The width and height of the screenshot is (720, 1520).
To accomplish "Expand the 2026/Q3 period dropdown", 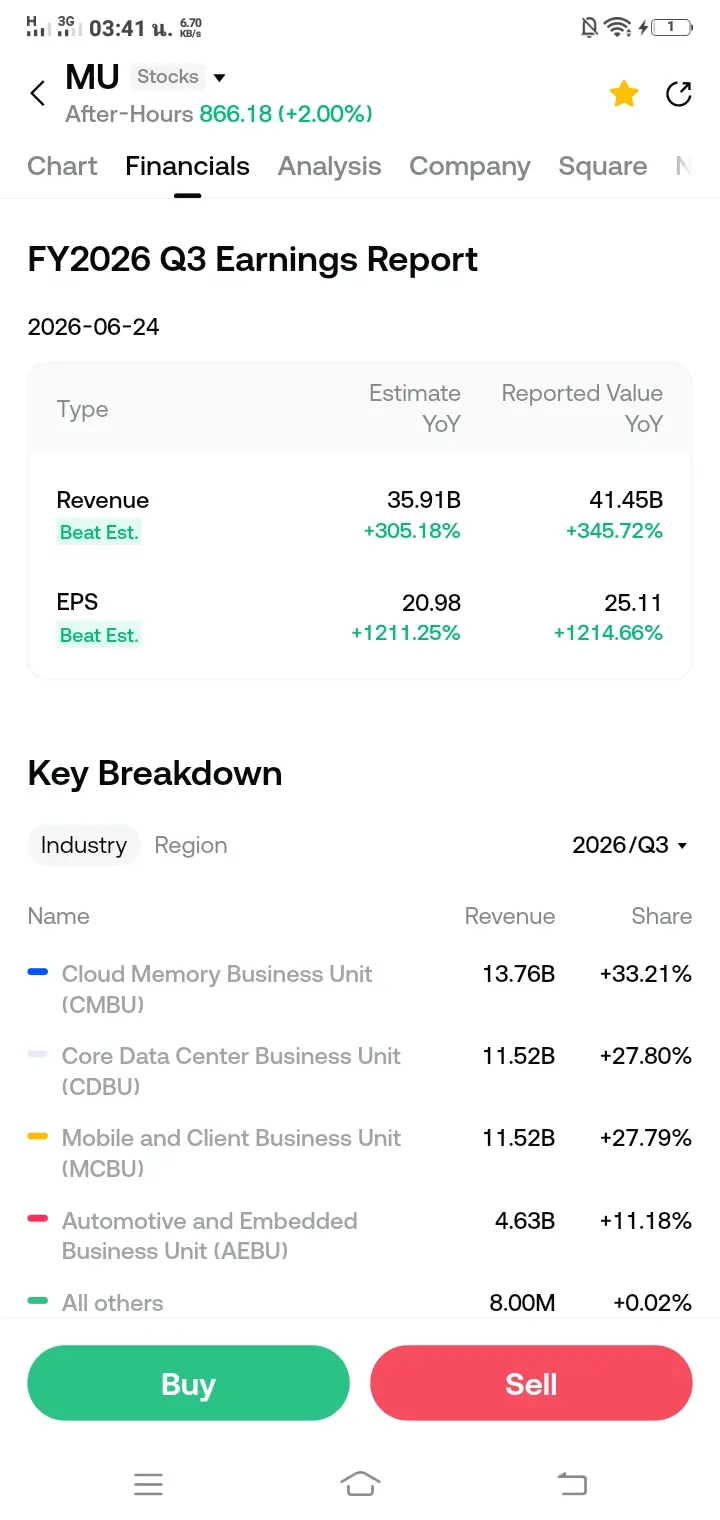I will pyautogui.click(x=630, y=845).
